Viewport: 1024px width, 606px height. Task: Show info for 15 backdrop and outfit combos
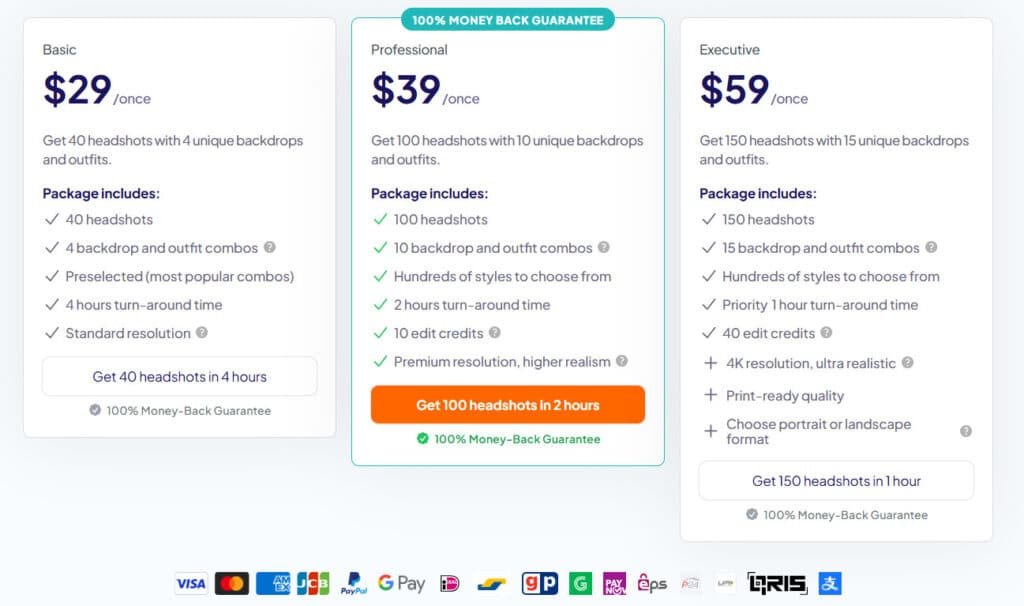click(931, 247)
